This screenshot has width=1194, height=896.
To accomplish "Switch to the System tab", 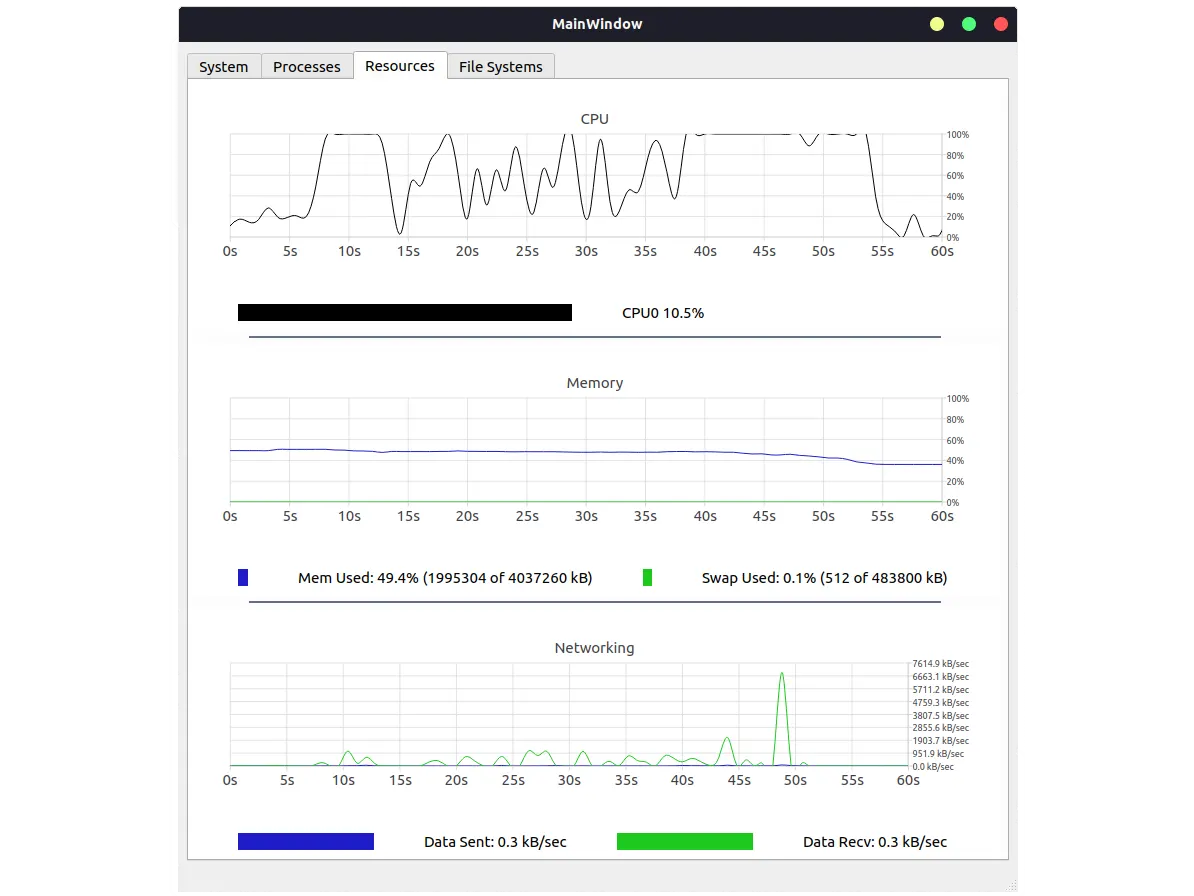I will pyautogui.click(x=224, y=66).
